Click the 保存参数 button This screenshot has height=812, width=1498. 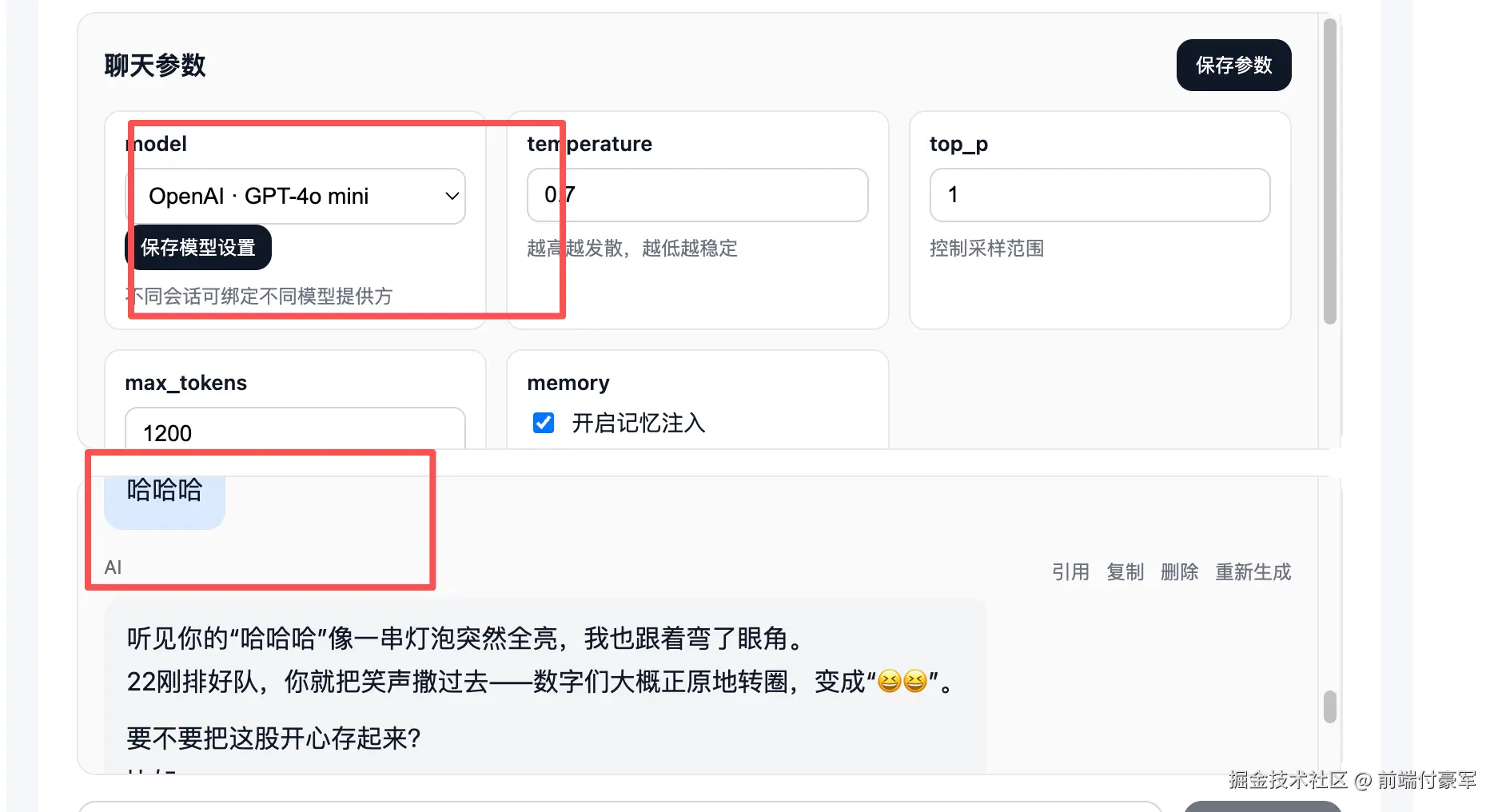1233,66
